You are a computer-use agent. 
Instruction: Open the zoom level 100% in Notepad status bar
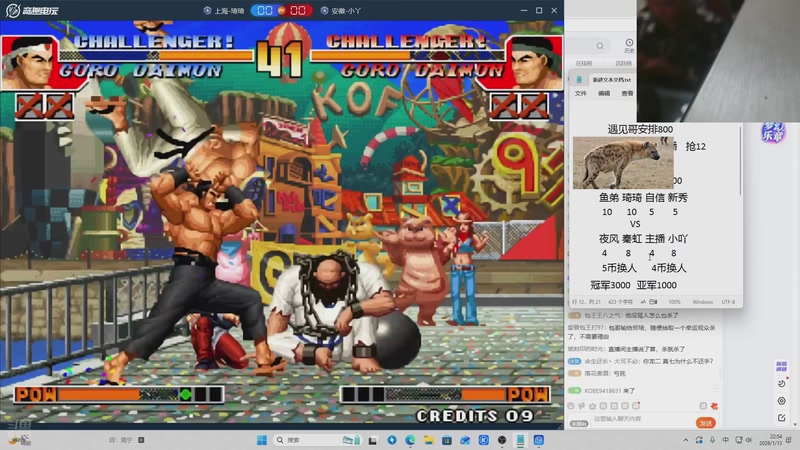coord(674,302)
